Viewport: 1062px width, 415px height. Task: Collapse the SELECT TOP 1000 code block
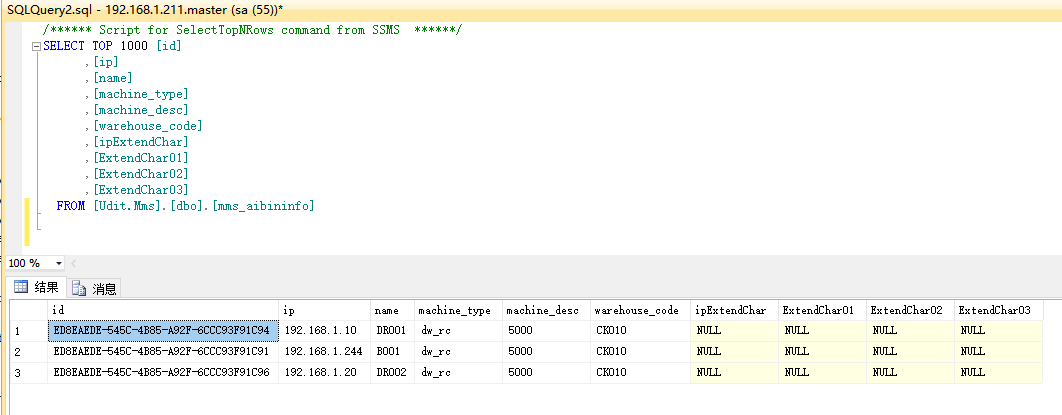[x=36, y=46]
